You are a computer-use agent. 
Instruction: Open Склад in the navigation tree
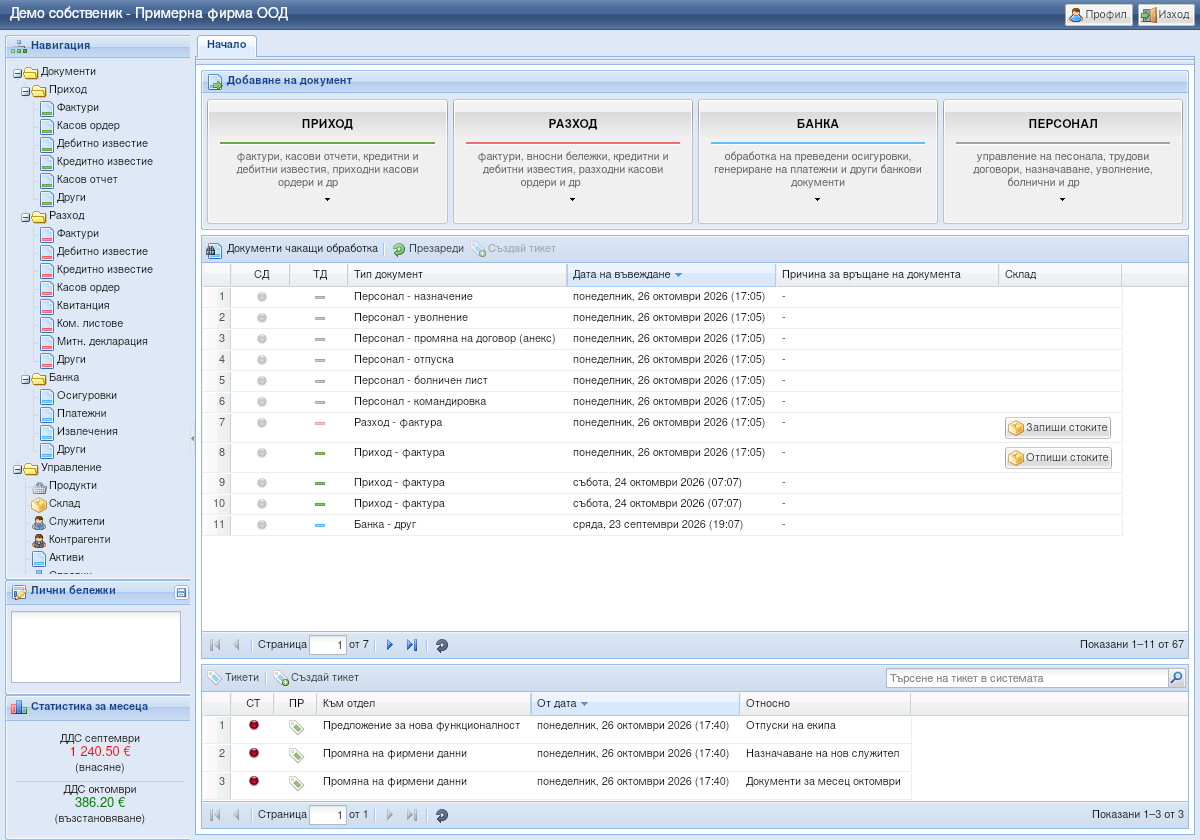[64, 503]
